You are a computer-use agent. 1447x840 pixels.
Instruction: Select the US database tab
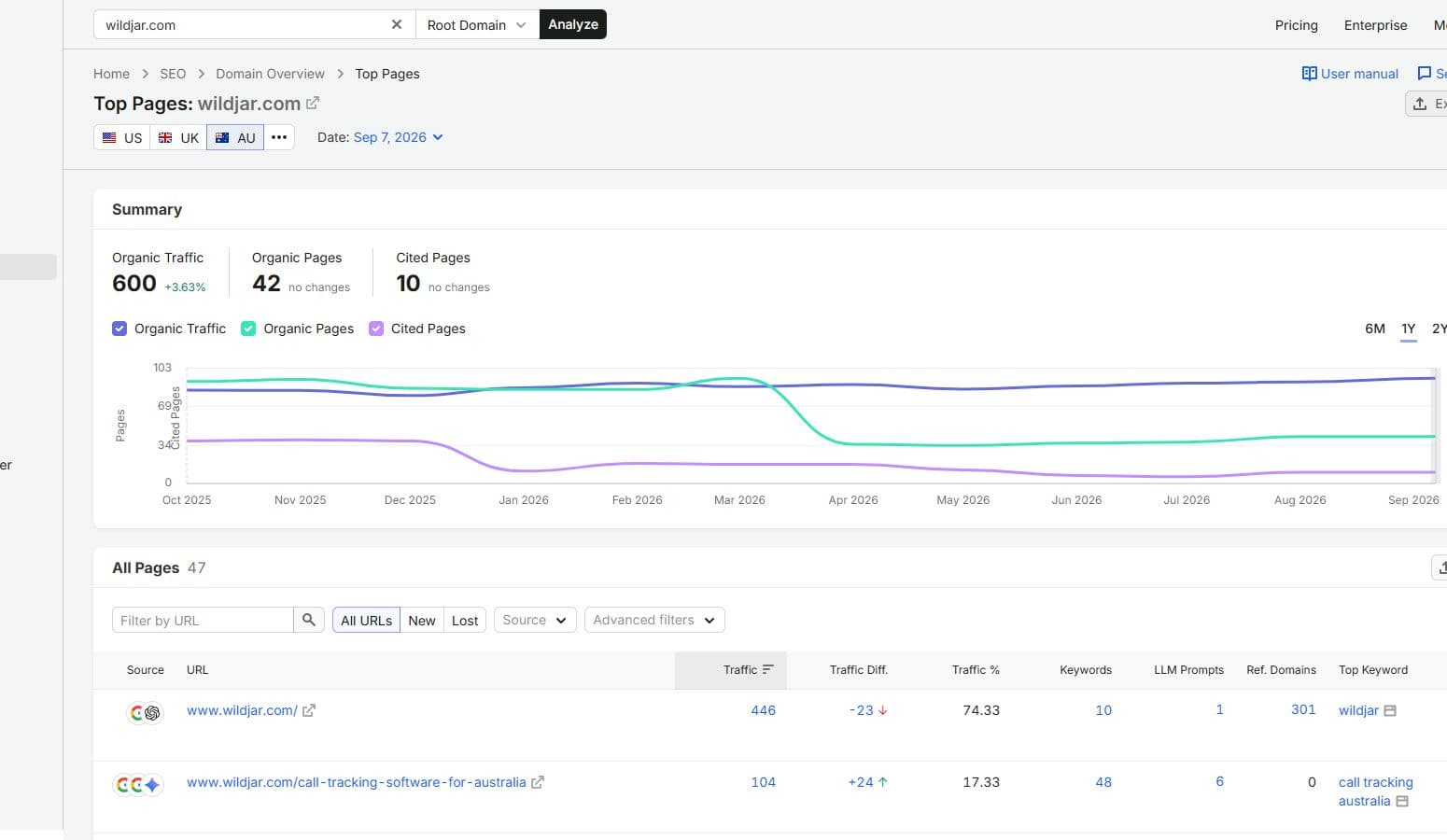[122, 138]
